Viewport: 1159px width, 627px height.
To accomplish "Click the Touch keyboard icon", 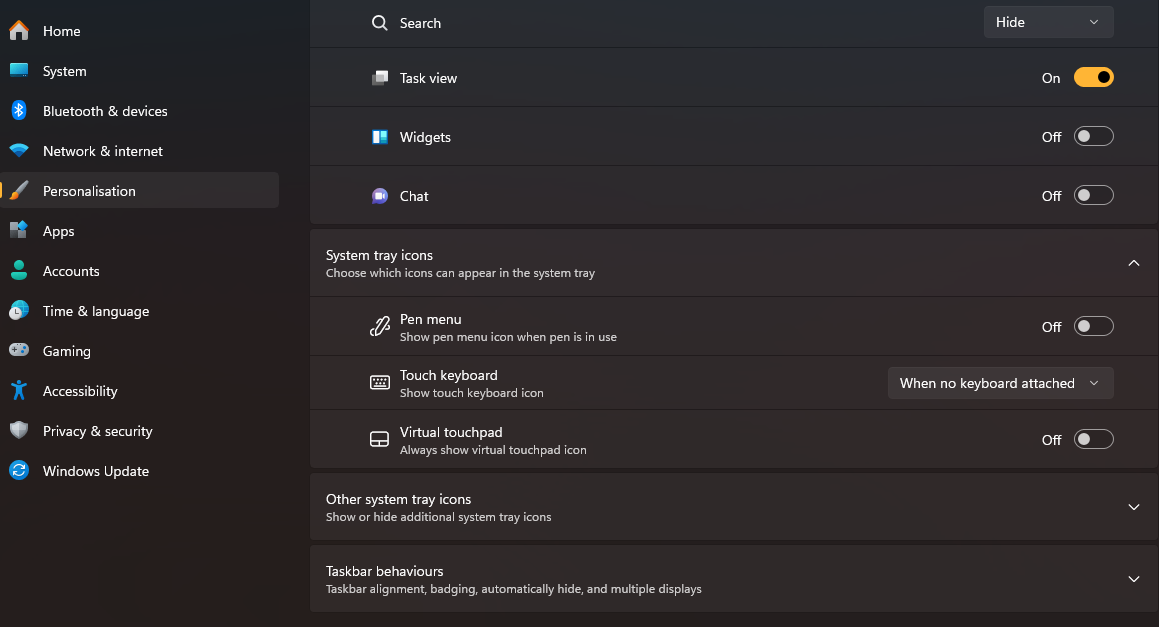I will pyautogui.click(x=379, y=382).
